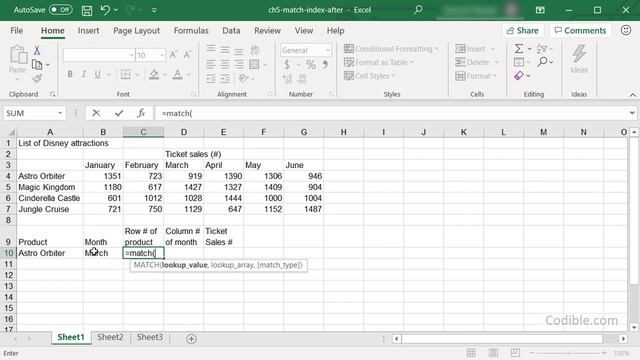
Task: Toggle Bold formatting
Action: (70, 74)
